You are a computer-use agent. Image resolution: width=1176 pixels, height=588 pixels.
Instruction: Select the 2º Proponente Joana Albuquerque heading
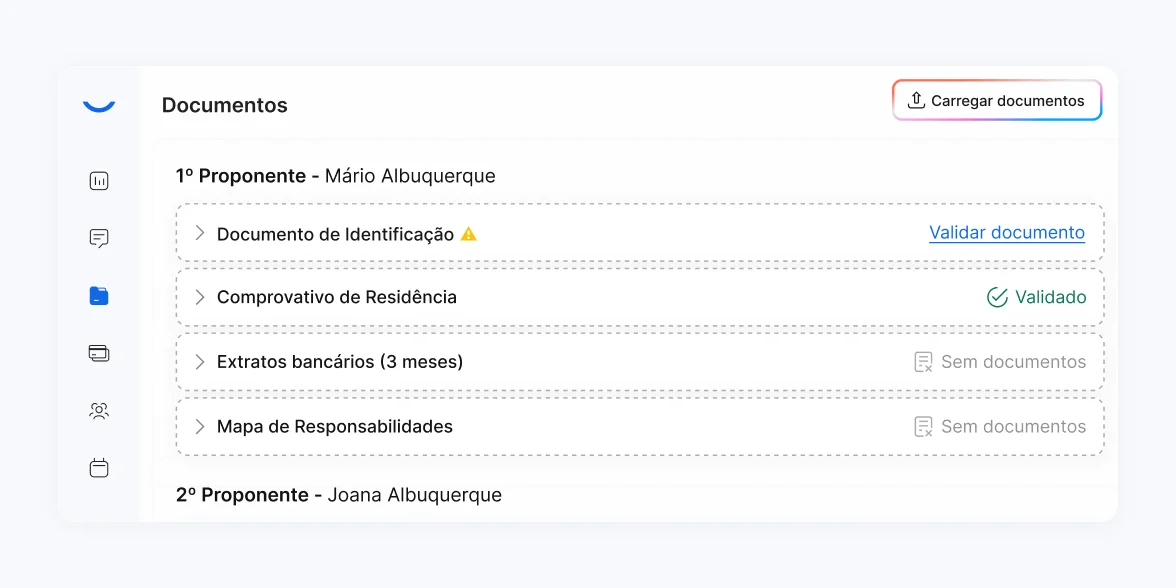(339, 495)
